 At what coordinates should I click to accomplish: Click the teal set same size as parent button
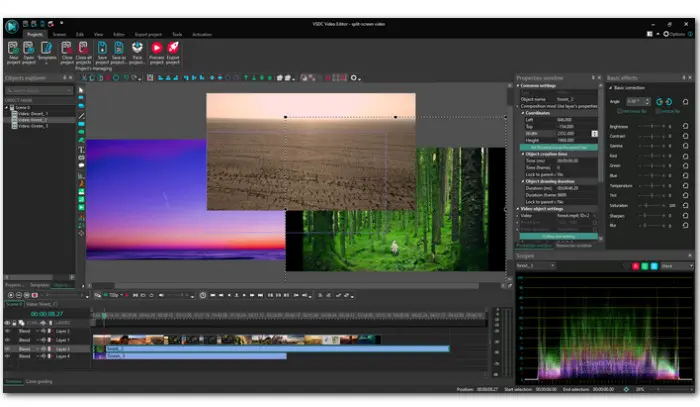pos(558,147)
